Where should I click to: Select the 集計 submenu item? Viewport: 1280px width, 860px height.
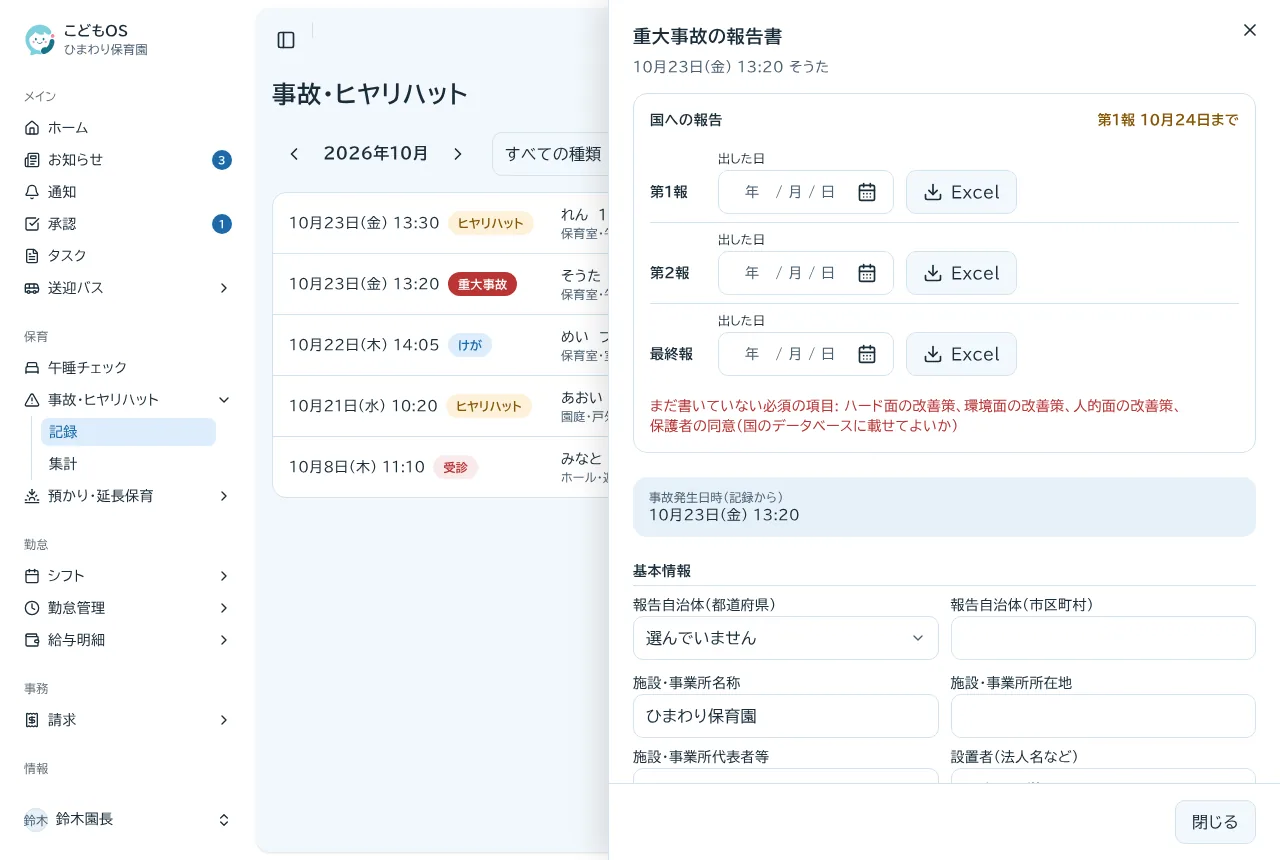point(128,464)
